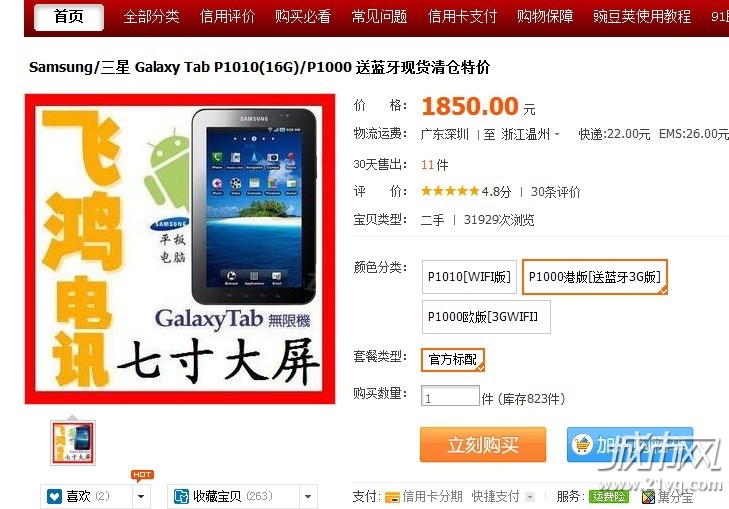
Task: Click the 集分宝 service icon
Action: 648,497
